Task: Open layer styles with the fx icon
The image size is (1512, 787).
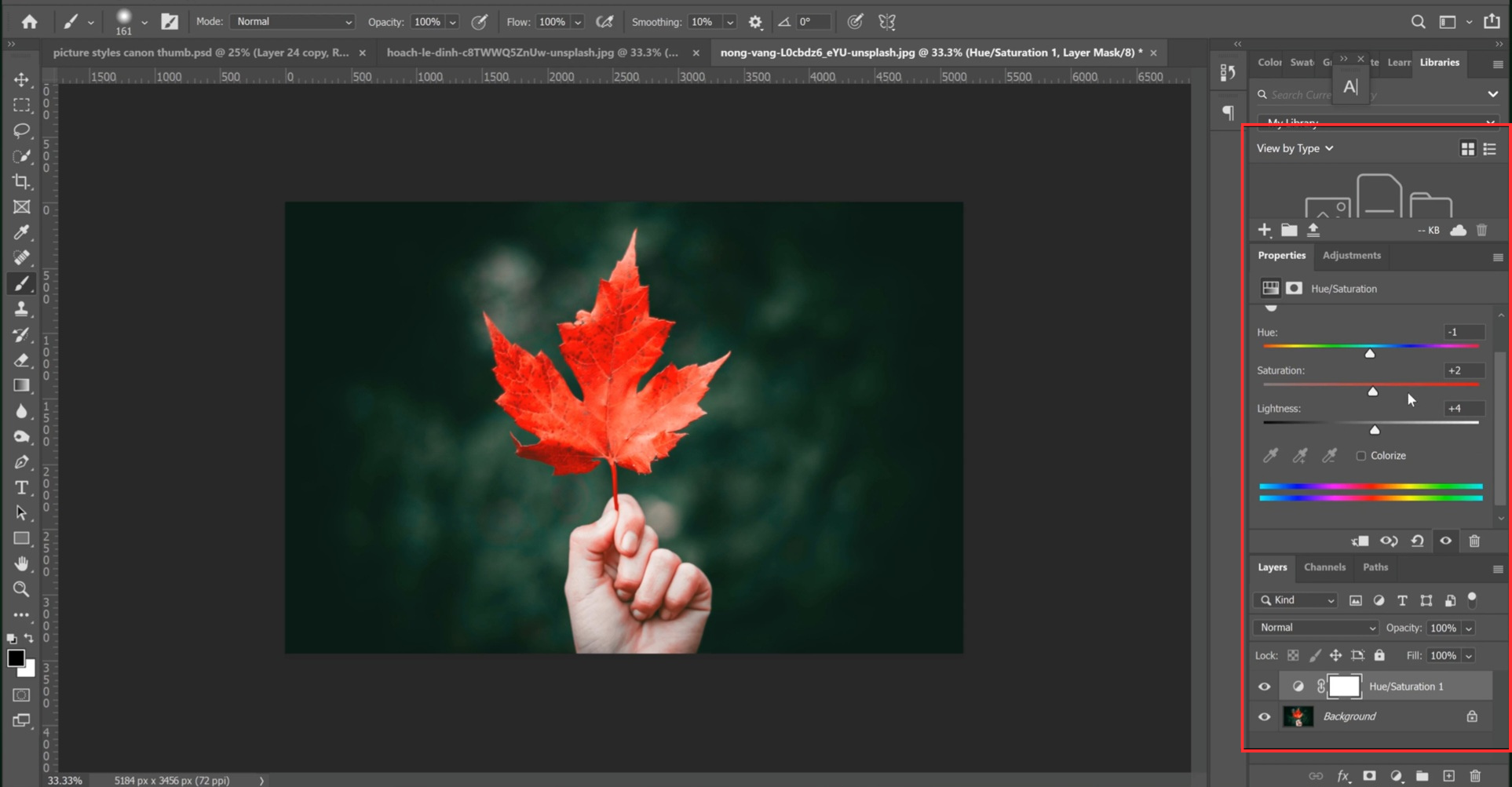Action: tap(1344, 775)
